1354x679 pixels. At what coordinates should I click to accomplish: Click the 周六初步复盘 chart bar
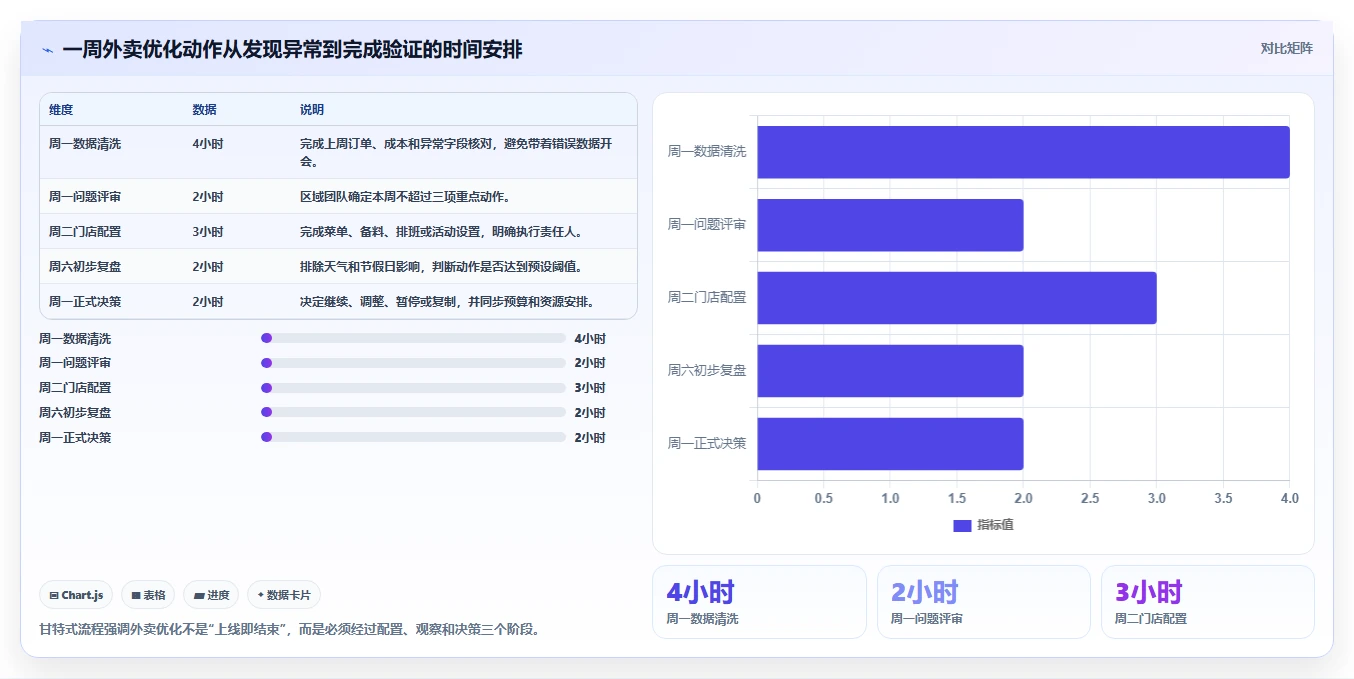click(890, 371)
